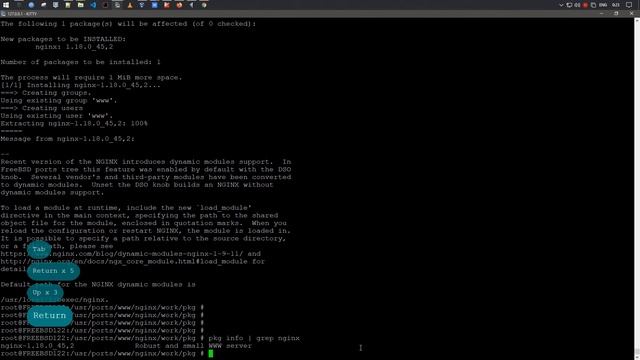Click the "Extracting nginx-1.18.0_45,2: 100%" line
Screen dimensions: 640x360
point(74,123)
